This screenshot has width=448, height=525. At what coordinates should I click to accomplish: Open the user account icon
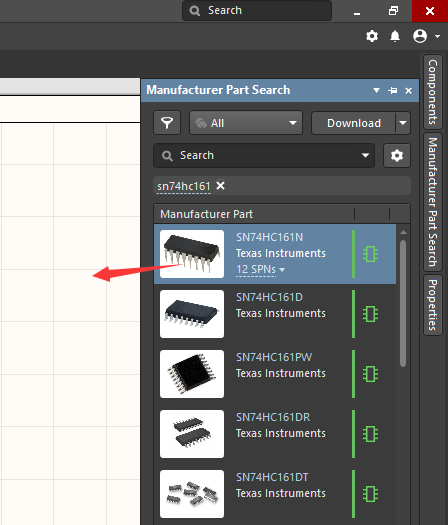click(x=420, y=36)
